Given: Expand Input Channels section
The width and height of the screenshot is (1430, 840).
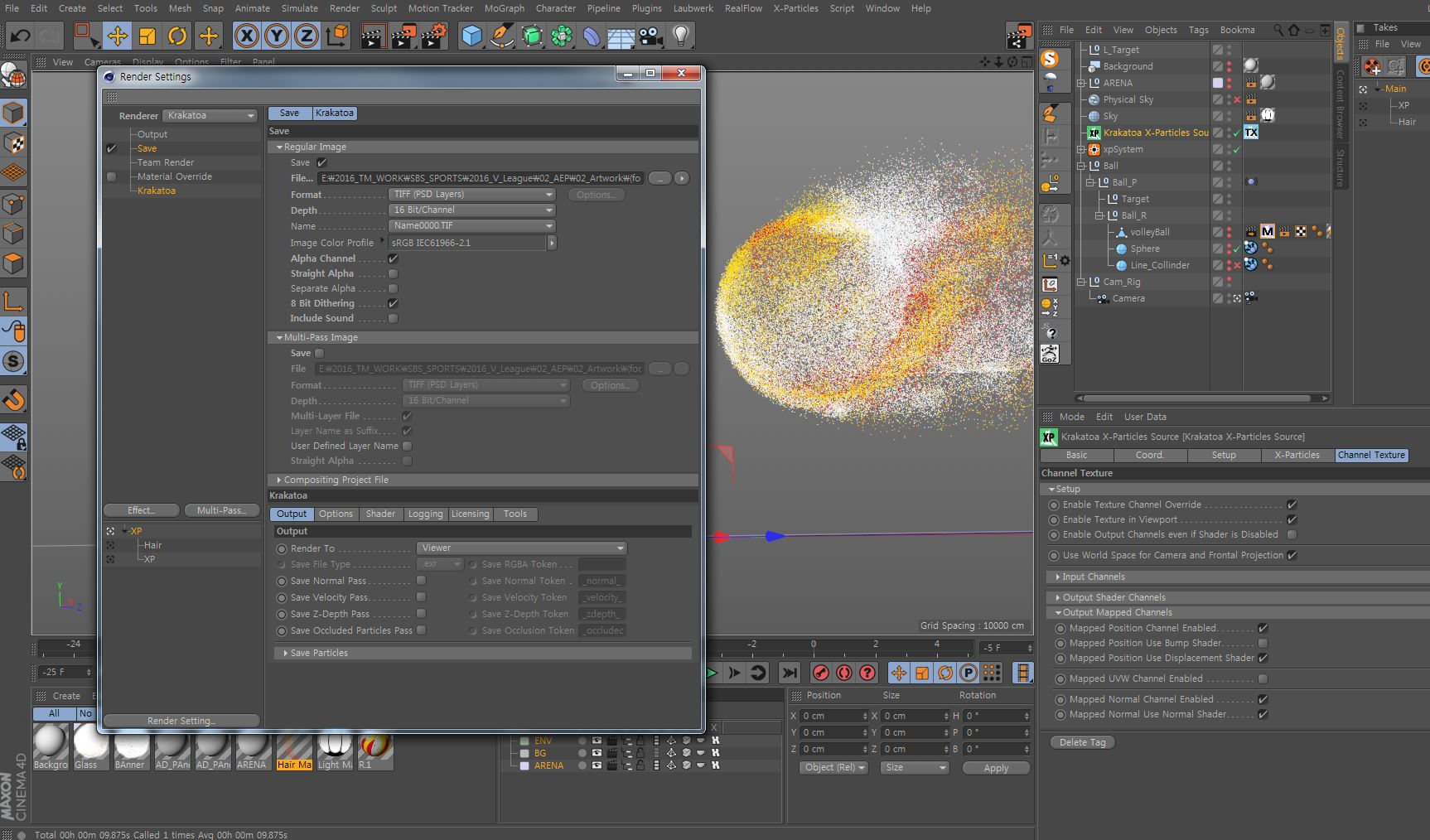Looking at the screenshot, I should coord(1058,577).
